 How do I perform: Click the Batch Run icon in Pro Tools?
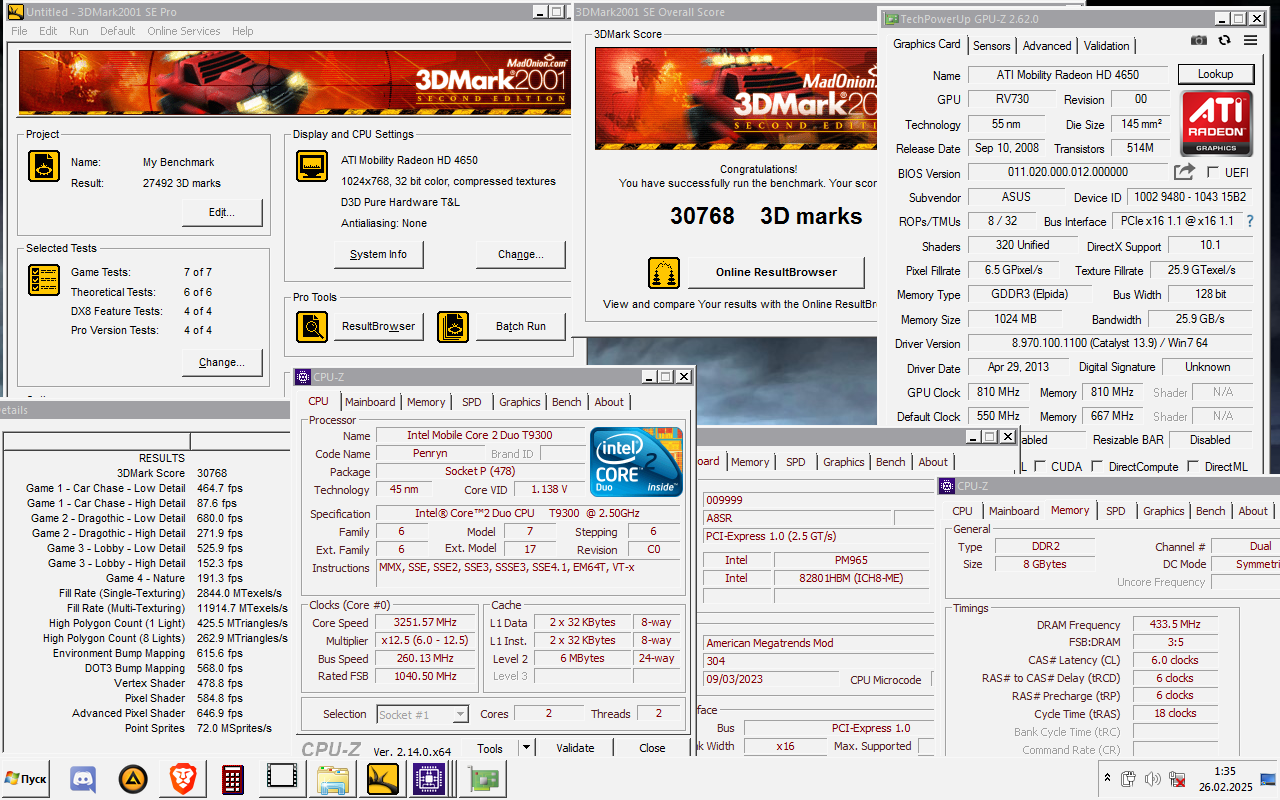pyautogui.click(x=453, y=327)
